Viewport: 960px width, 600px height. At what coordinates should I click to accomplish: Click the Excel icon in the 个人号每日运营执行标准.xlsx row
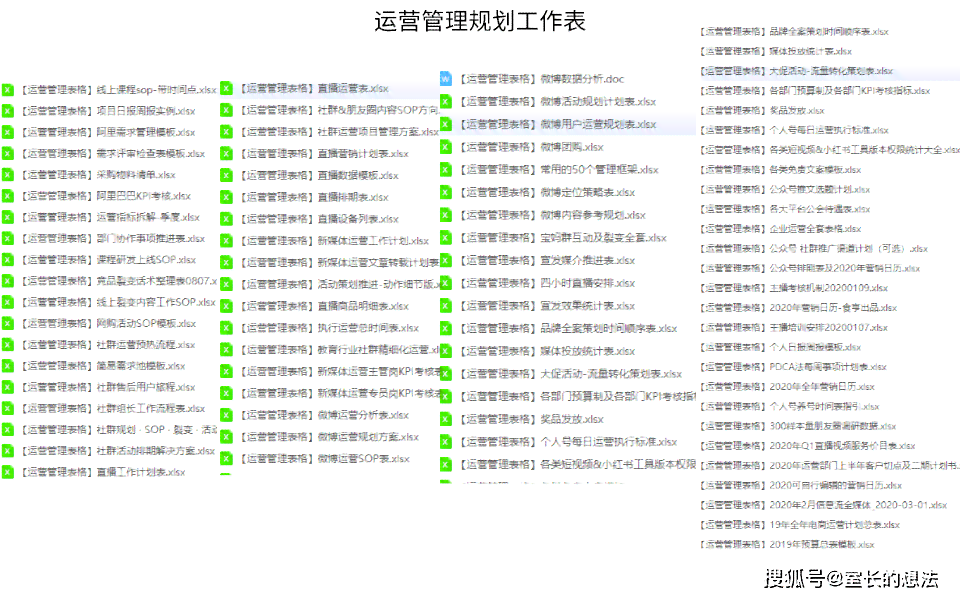pos(446,442)
